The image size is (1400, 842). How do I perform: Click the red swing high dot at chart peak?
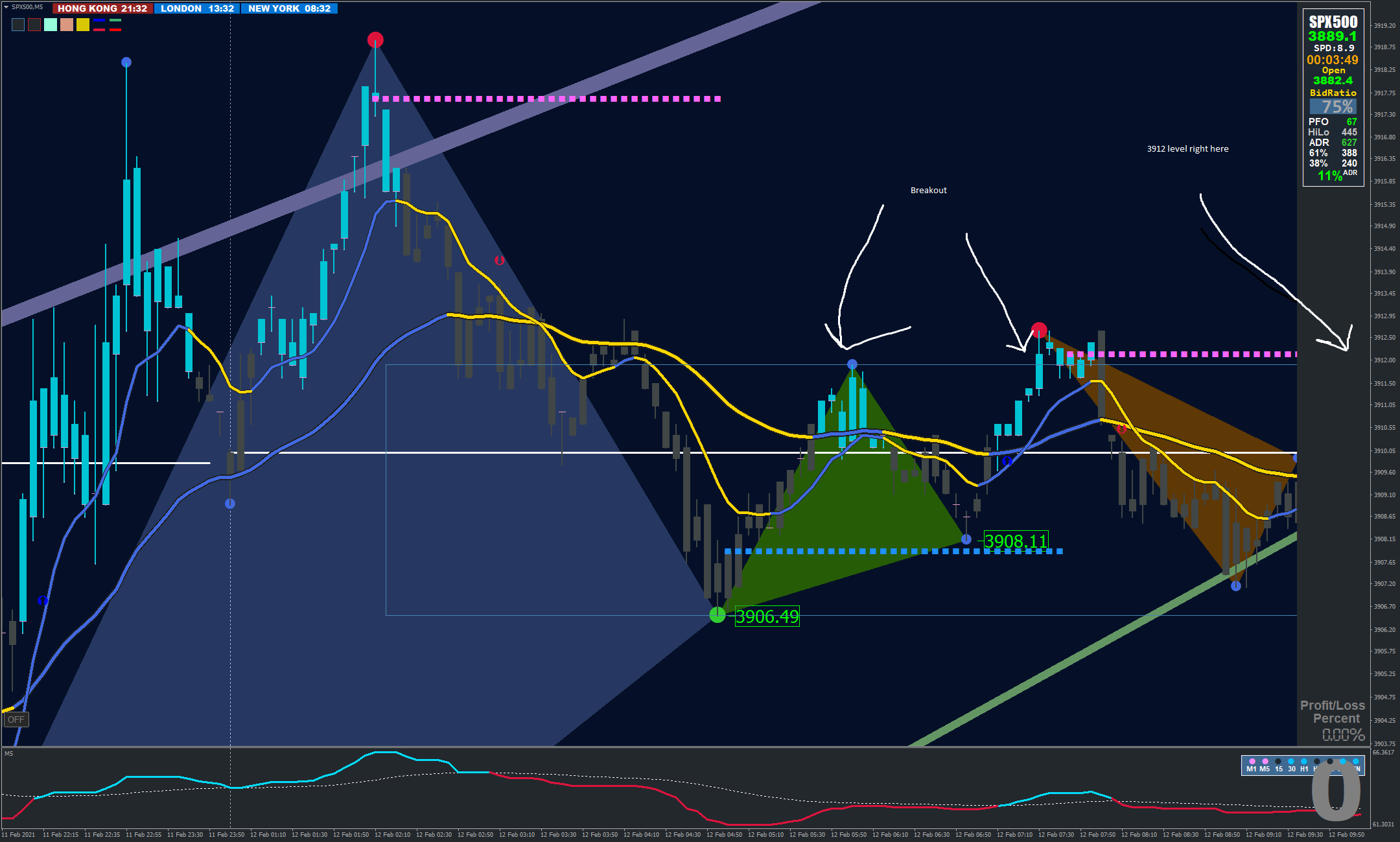375,40
